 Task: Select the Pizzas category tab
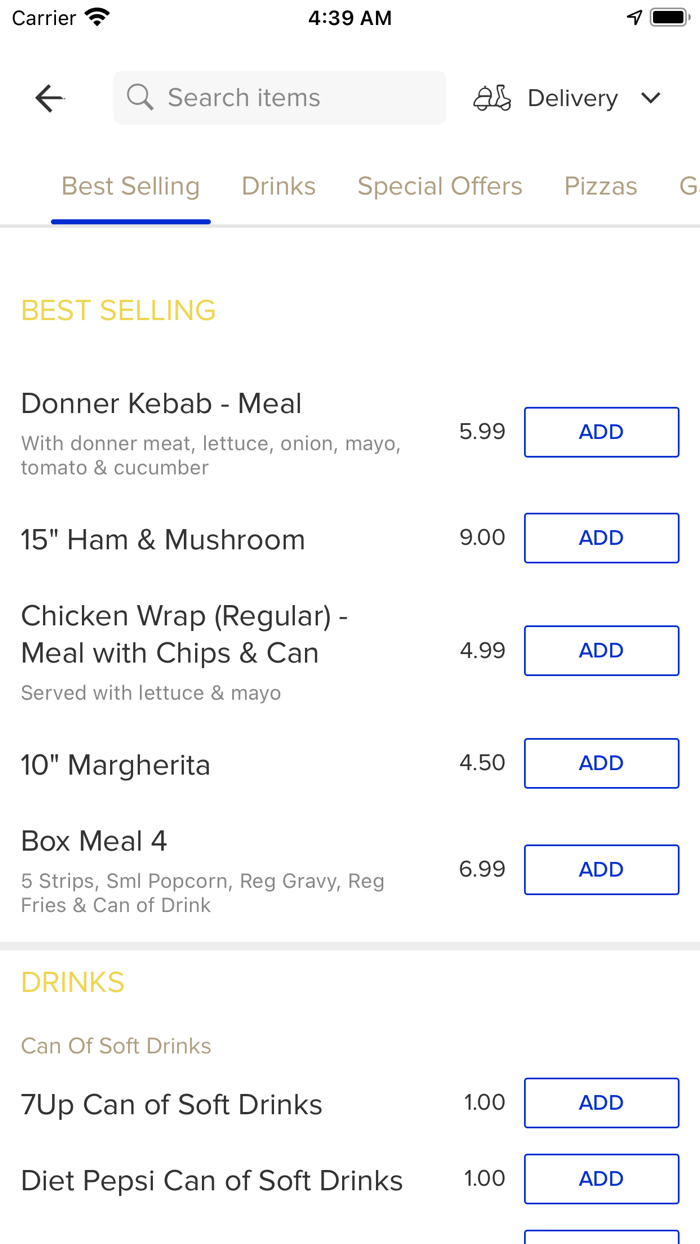601,186
